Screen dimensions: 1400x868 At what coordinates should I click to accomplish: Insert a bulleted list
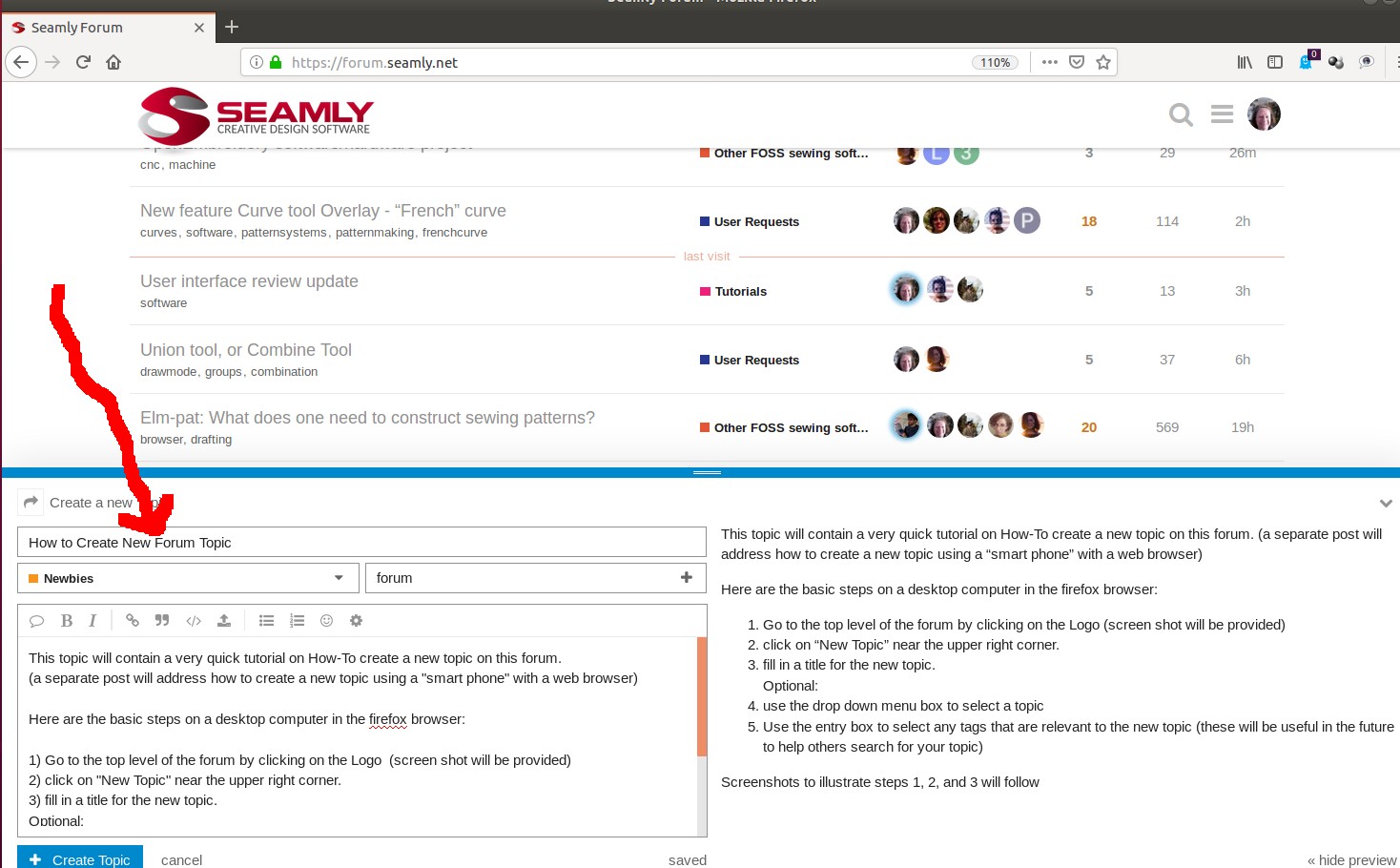266,621
